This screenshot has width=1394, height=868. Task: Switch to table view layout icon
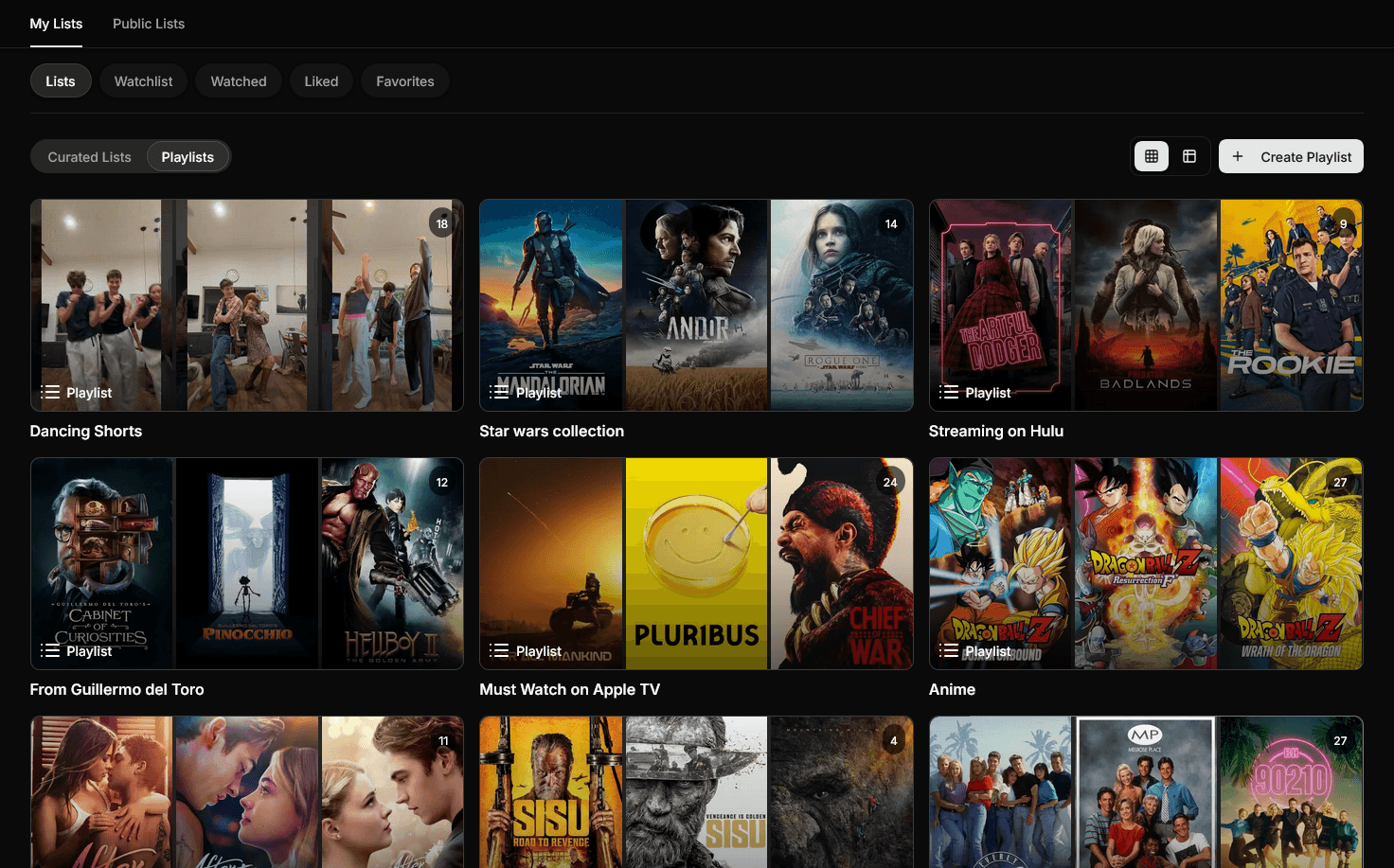(1189, 156)
